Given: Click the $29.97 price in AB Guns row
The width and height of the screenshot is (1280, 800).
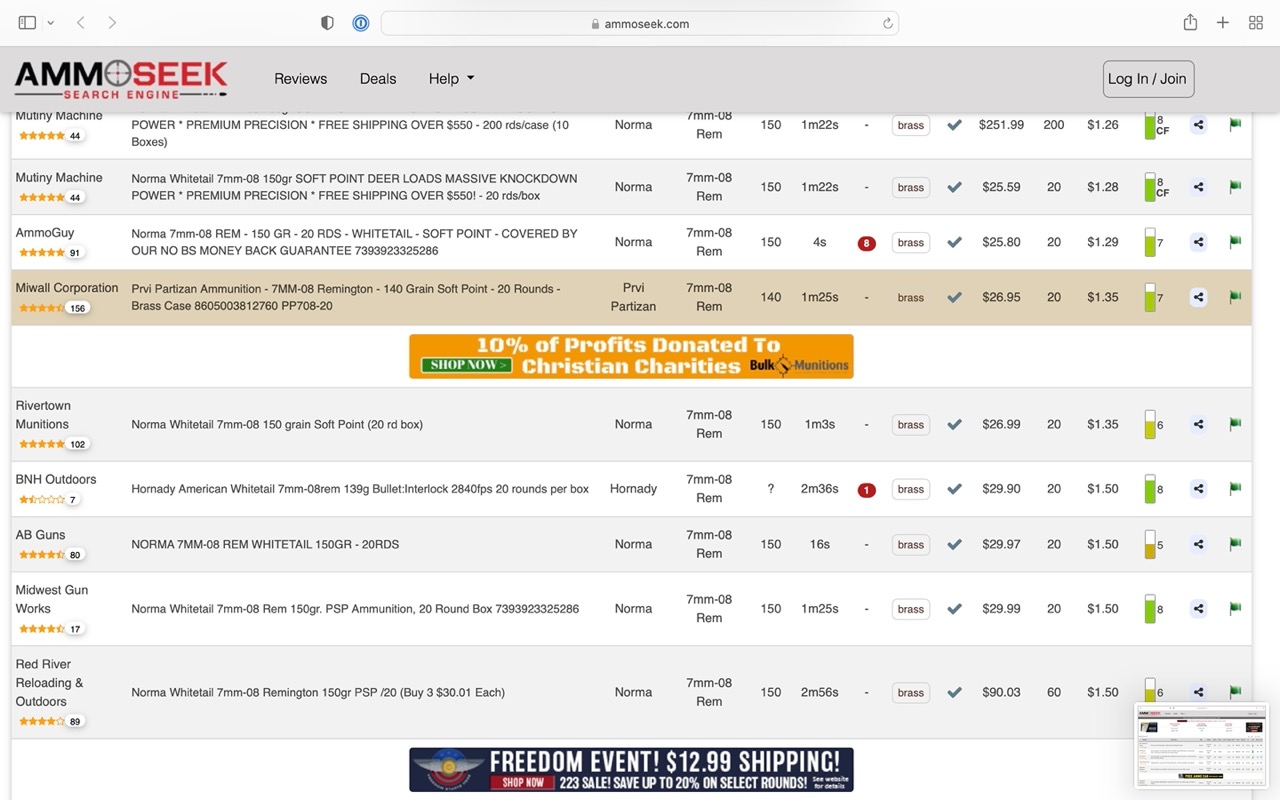Looking at the screenshot, I should 1001,544.
